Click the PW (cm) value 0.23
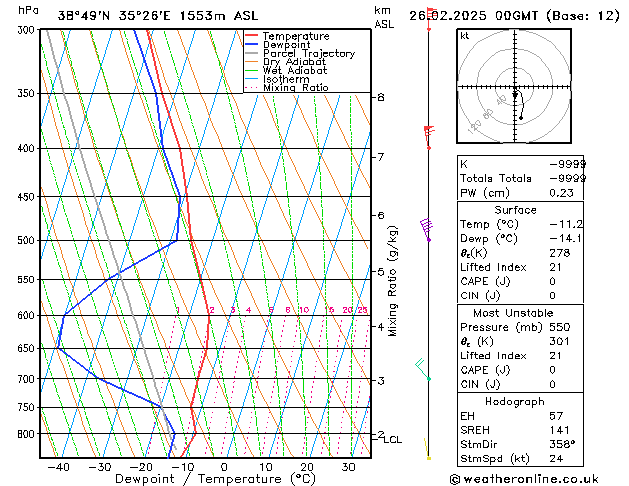Image resolution: width=629 pixels, height=486 pixels. 561,193
